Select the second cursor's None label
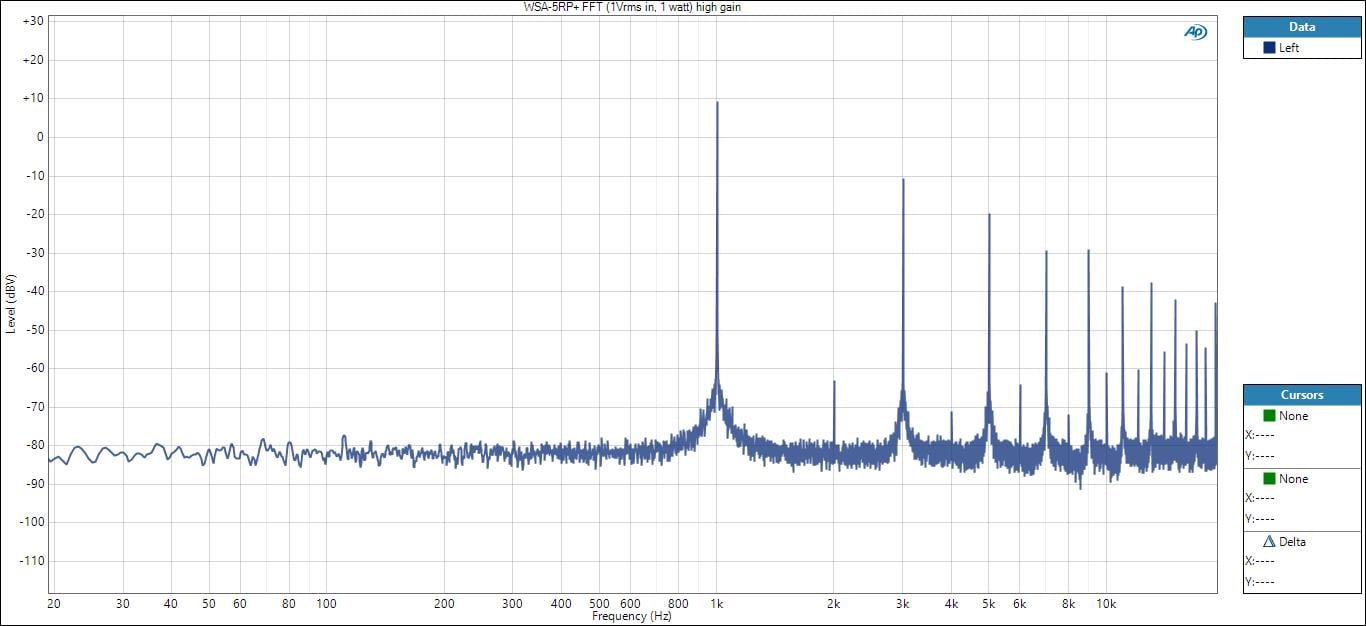This screenshot has height=626, width=1366. point(1293,479)
